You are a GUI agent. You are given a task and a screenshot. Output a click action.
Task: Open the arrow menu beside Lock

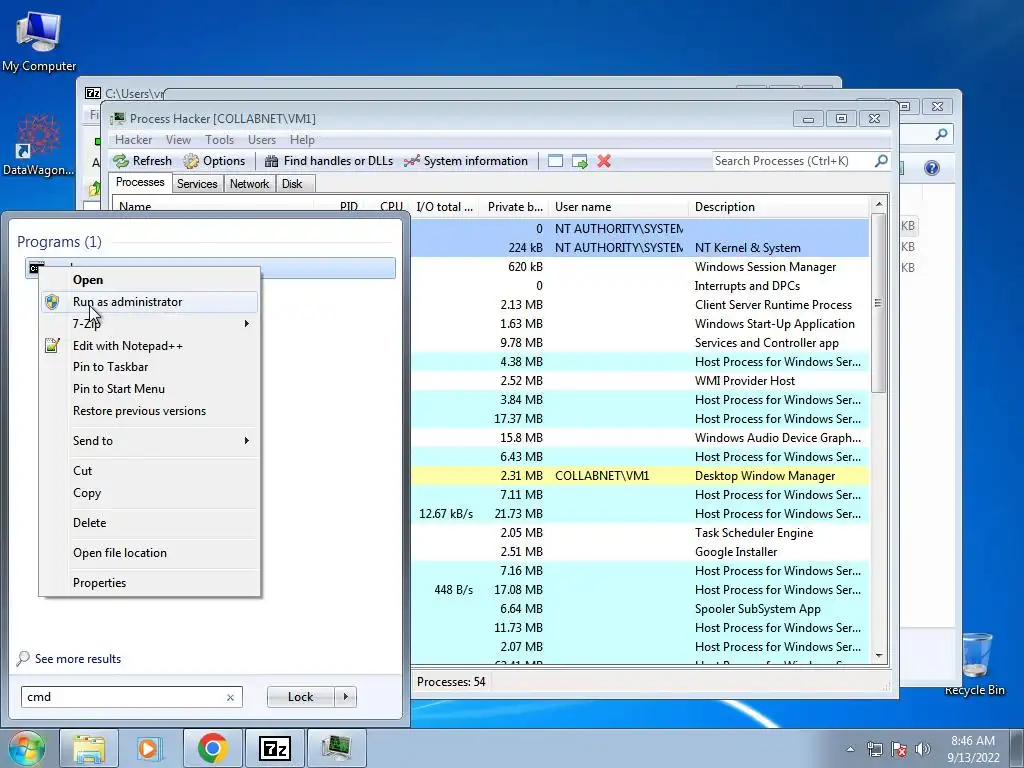[345, 697]
